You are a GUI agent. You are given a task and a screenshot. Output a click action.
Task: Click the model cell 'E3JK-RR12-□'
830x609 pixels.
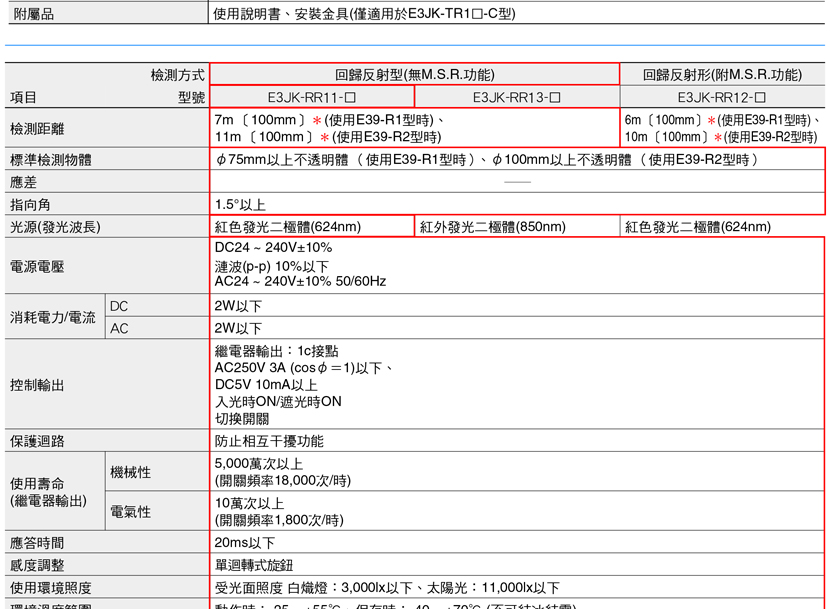tap(721, 97)
